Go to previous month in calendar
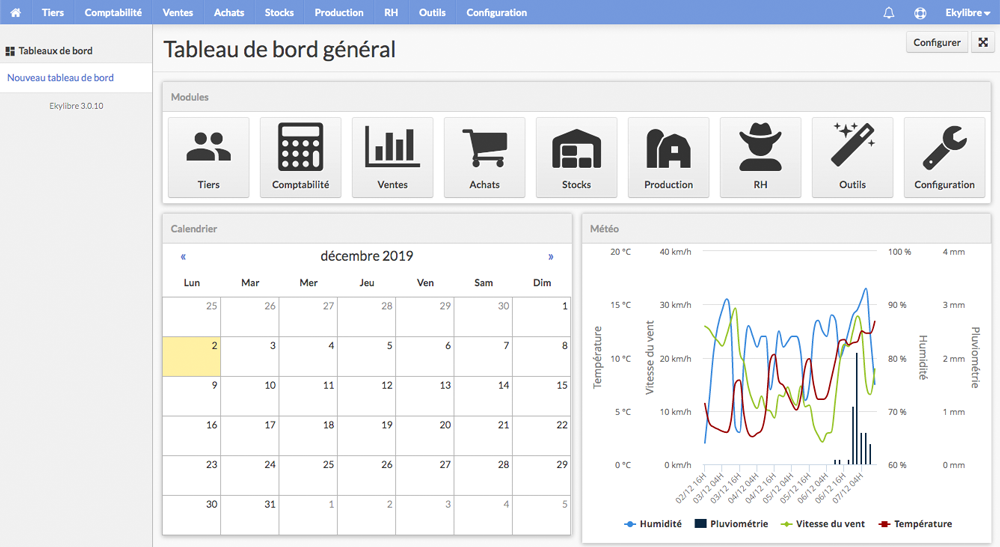This screenshot has height=547, width=1000. coord(183,256)
